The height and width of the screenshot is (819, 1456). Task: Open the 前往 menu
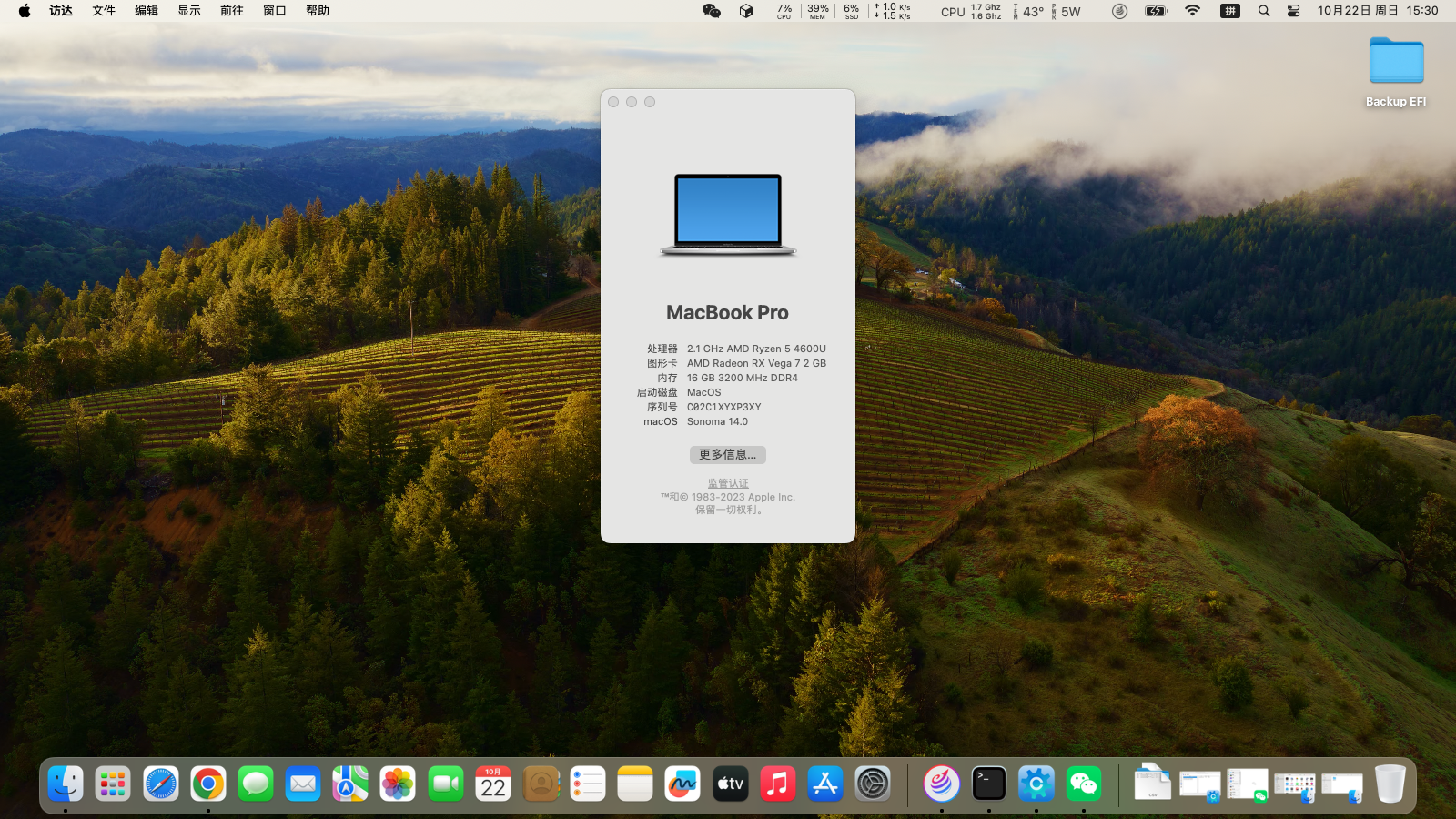232,11
